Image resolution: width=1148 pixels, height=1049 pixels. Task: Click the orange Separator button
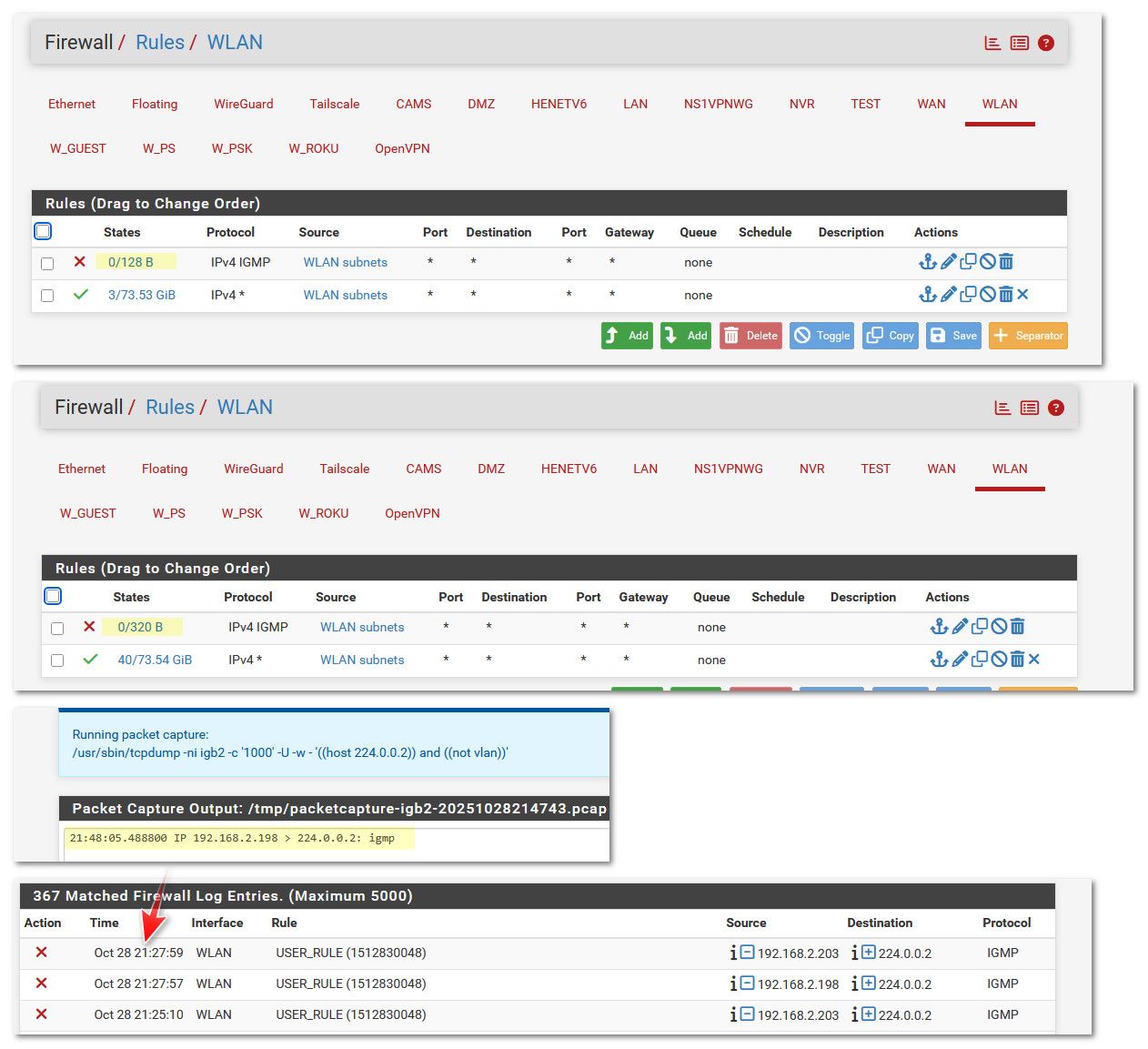click(1028, 336)
